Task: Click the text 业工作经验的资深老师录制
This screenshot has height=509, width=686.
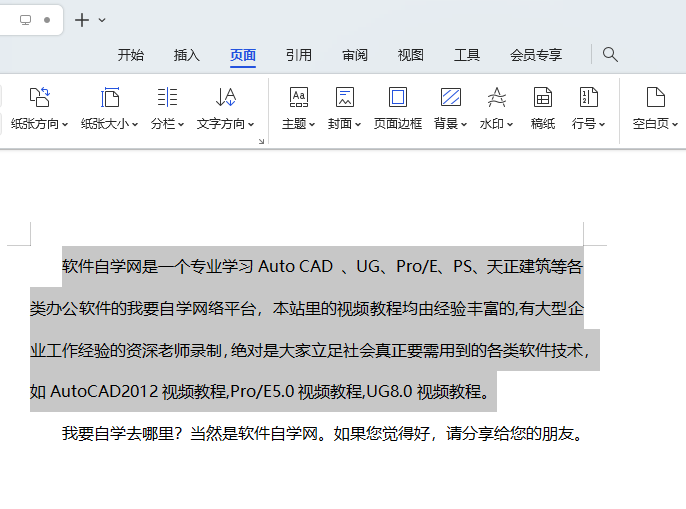Action: pos(126,351)
